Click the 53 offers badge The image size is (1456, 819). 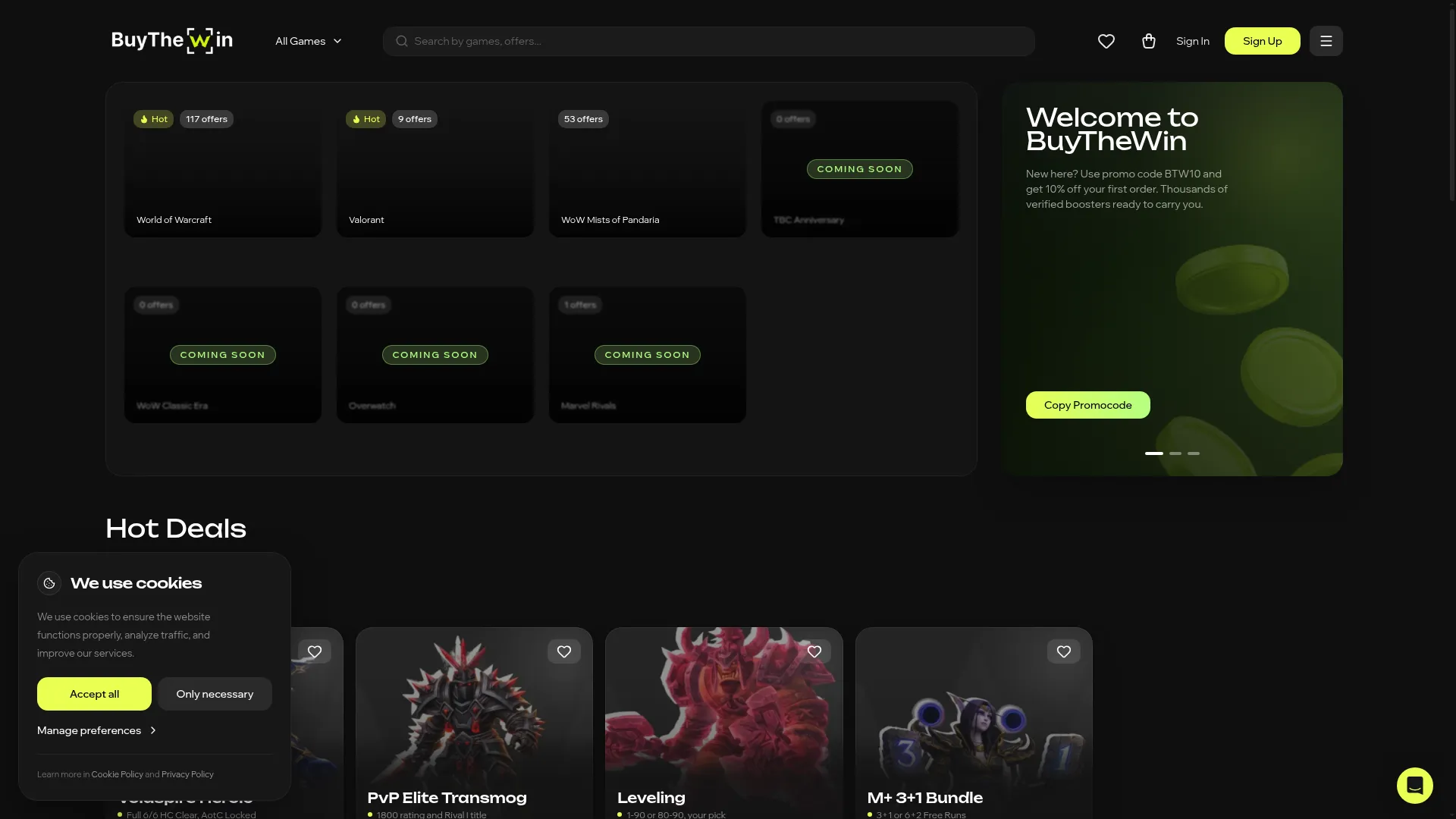(x=583, y=119)
